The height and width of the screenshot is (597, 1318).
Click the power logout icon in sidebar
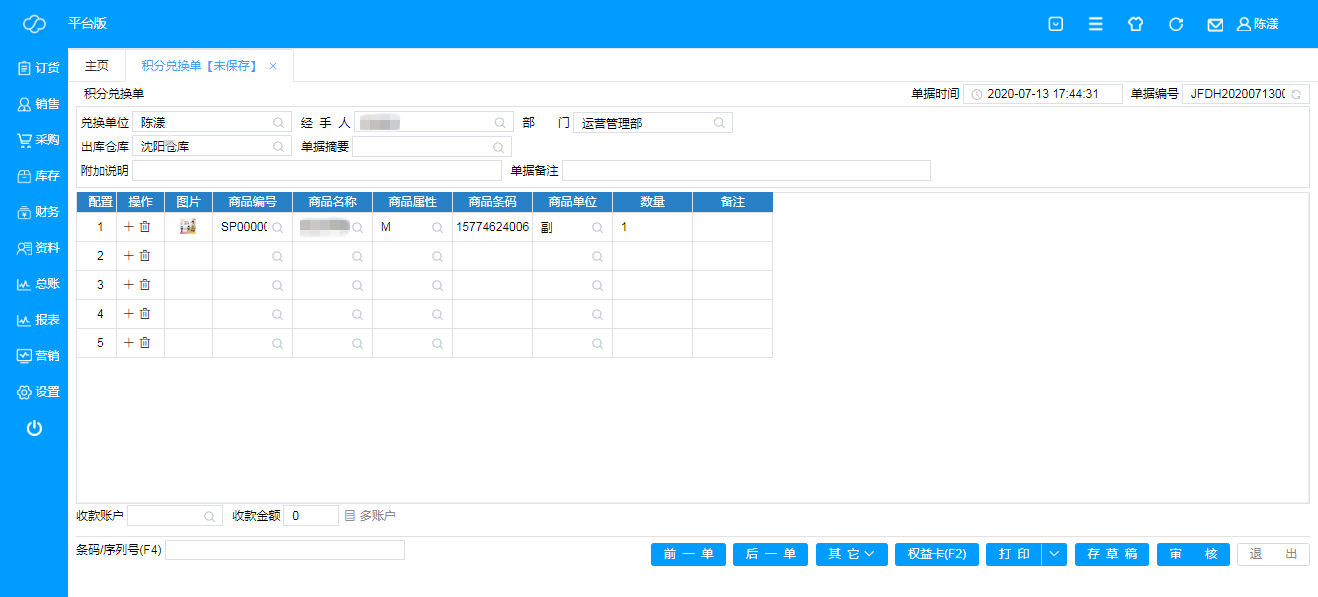pyautogui.click(x=34, y=428)
